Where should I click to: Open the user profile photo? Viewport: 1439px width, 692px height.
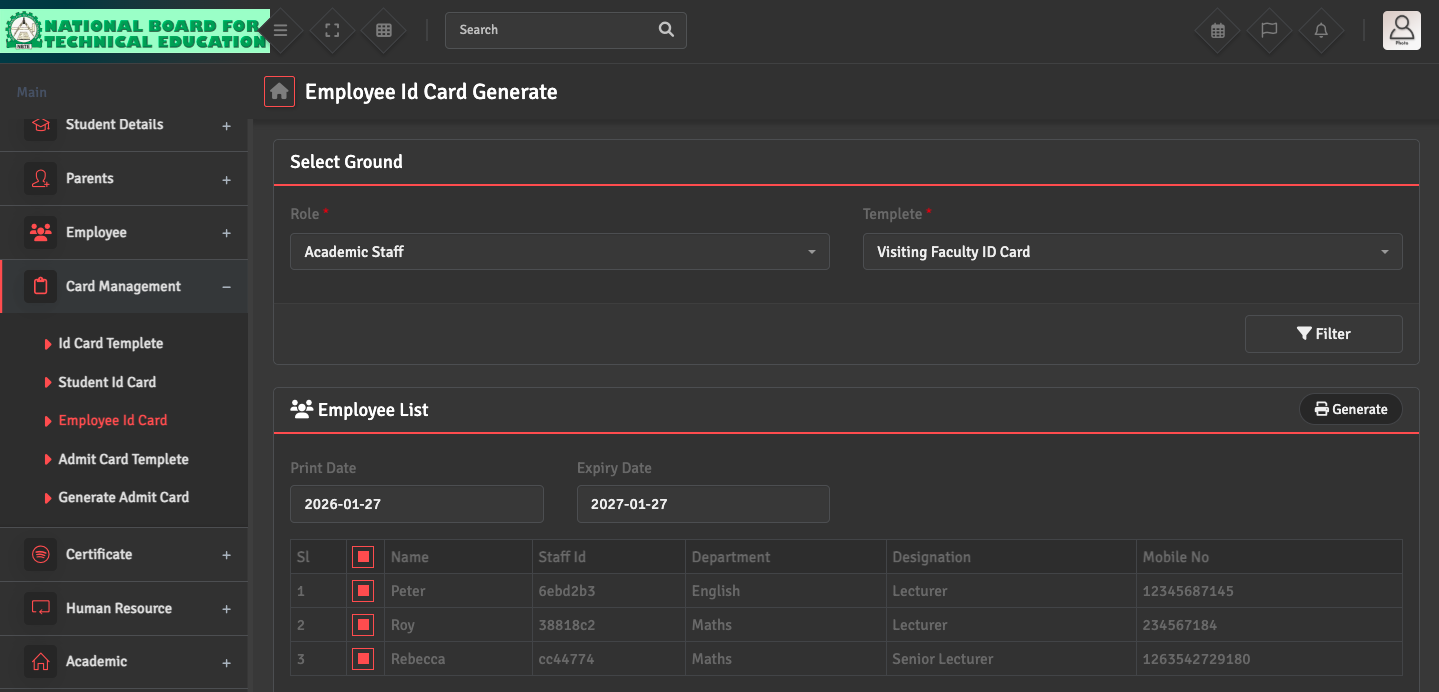coord(1401,30)
